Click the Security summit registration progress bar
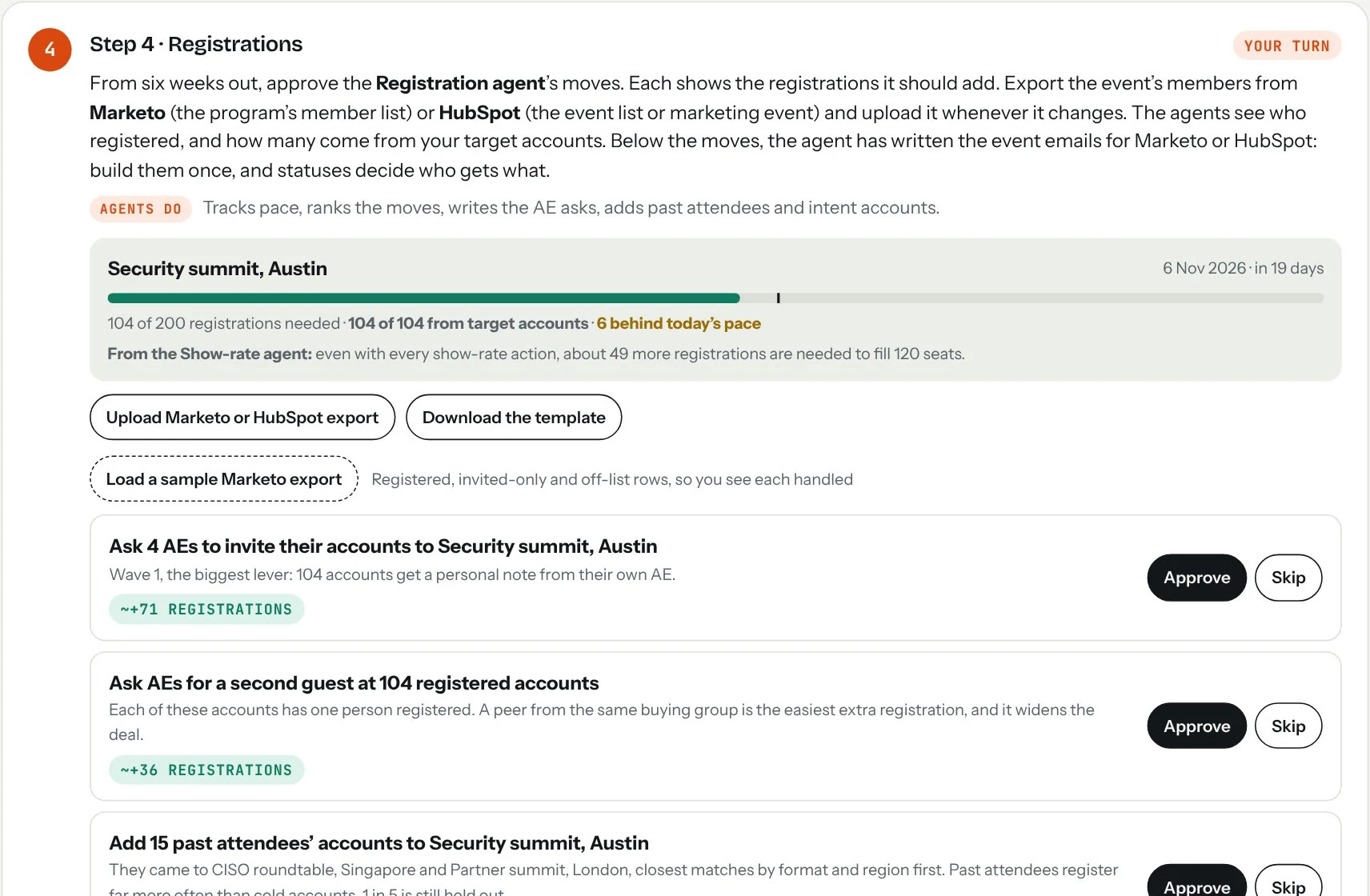 [715, 298]
